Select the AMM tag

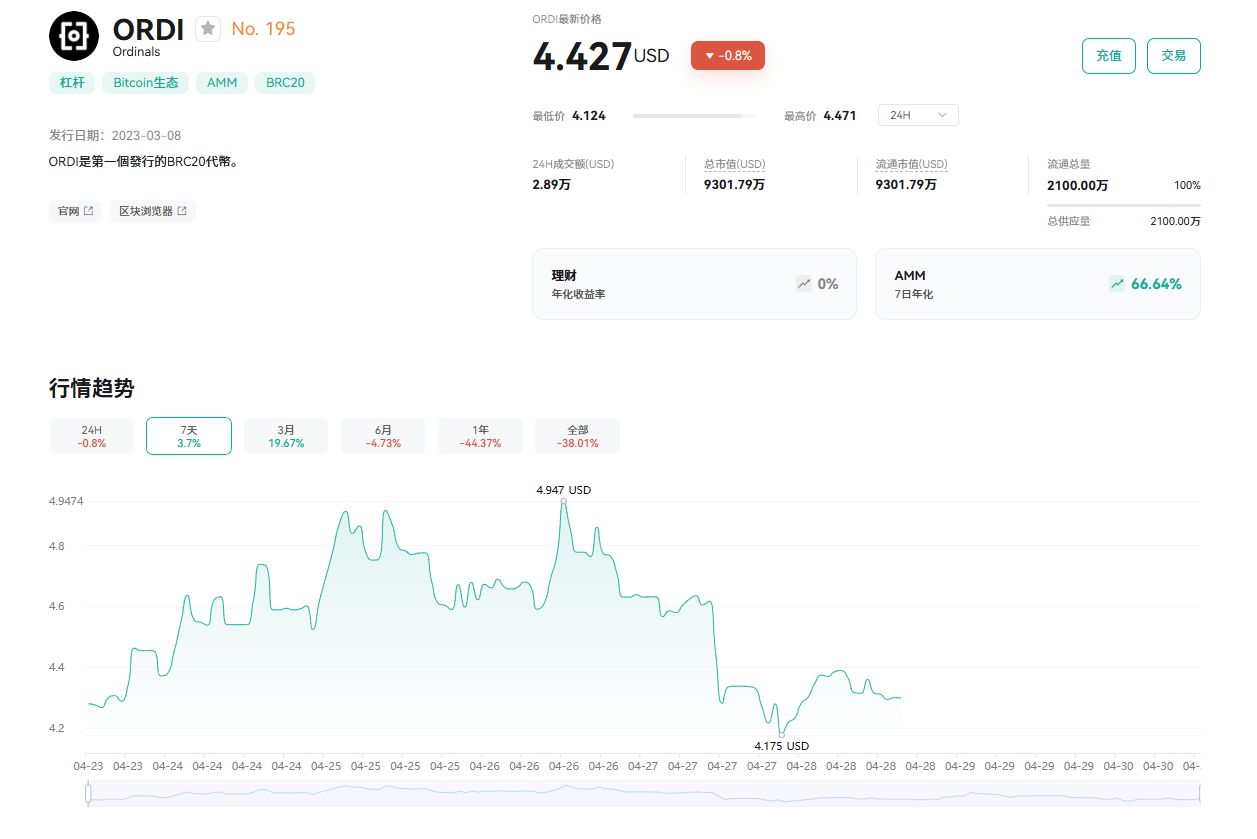tap(222, 83)
